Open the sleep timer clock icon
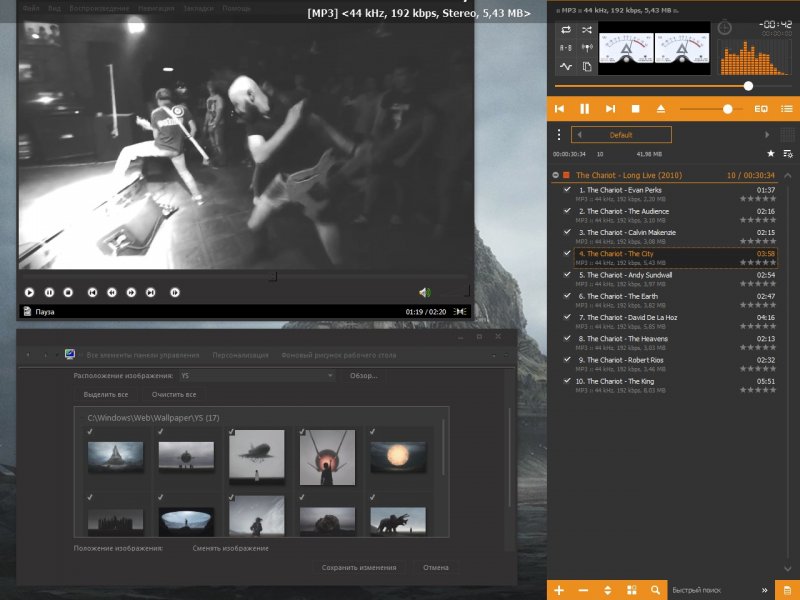 pyautogui.click(x=724, y=28)
